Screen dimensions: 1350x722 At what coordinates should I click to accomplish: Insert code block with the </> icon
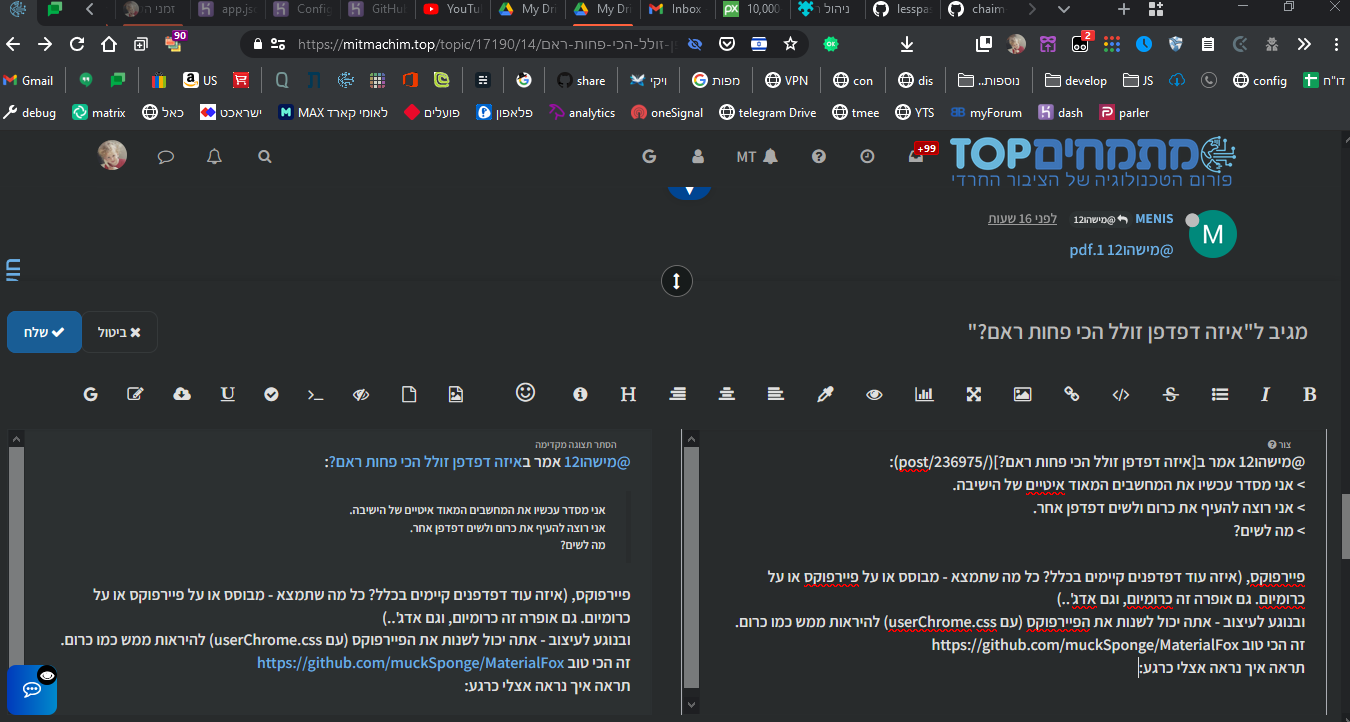coord(1121,394)
